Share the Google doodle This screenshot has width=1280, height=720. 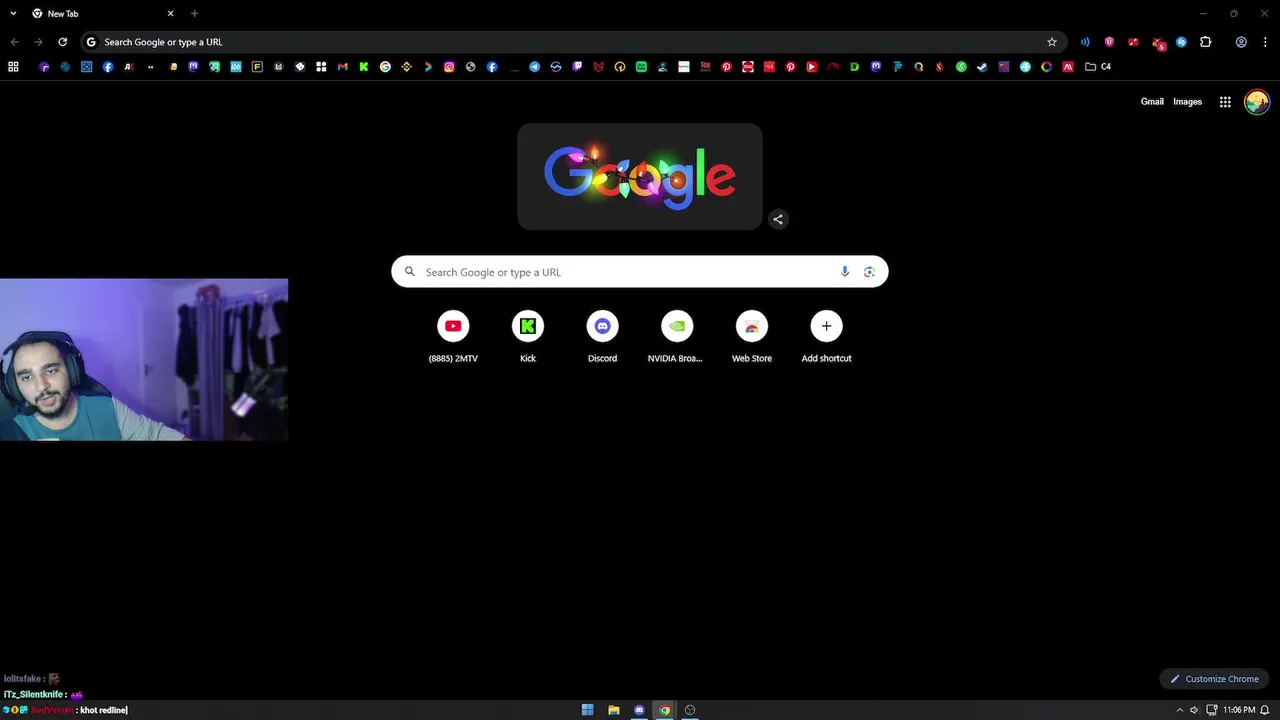tap(778, 219)
